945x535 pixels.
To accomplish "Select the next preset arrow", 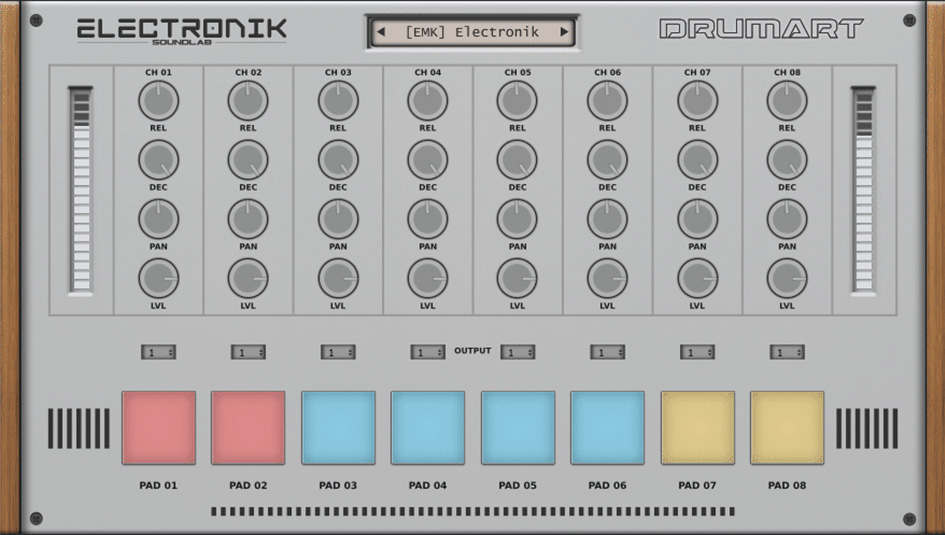I will pos(564,32).
